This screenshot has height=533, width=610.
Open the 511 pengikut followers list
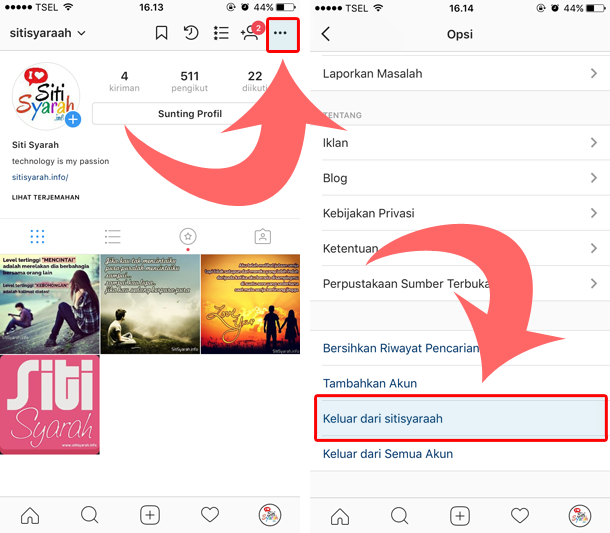[189, 81]
